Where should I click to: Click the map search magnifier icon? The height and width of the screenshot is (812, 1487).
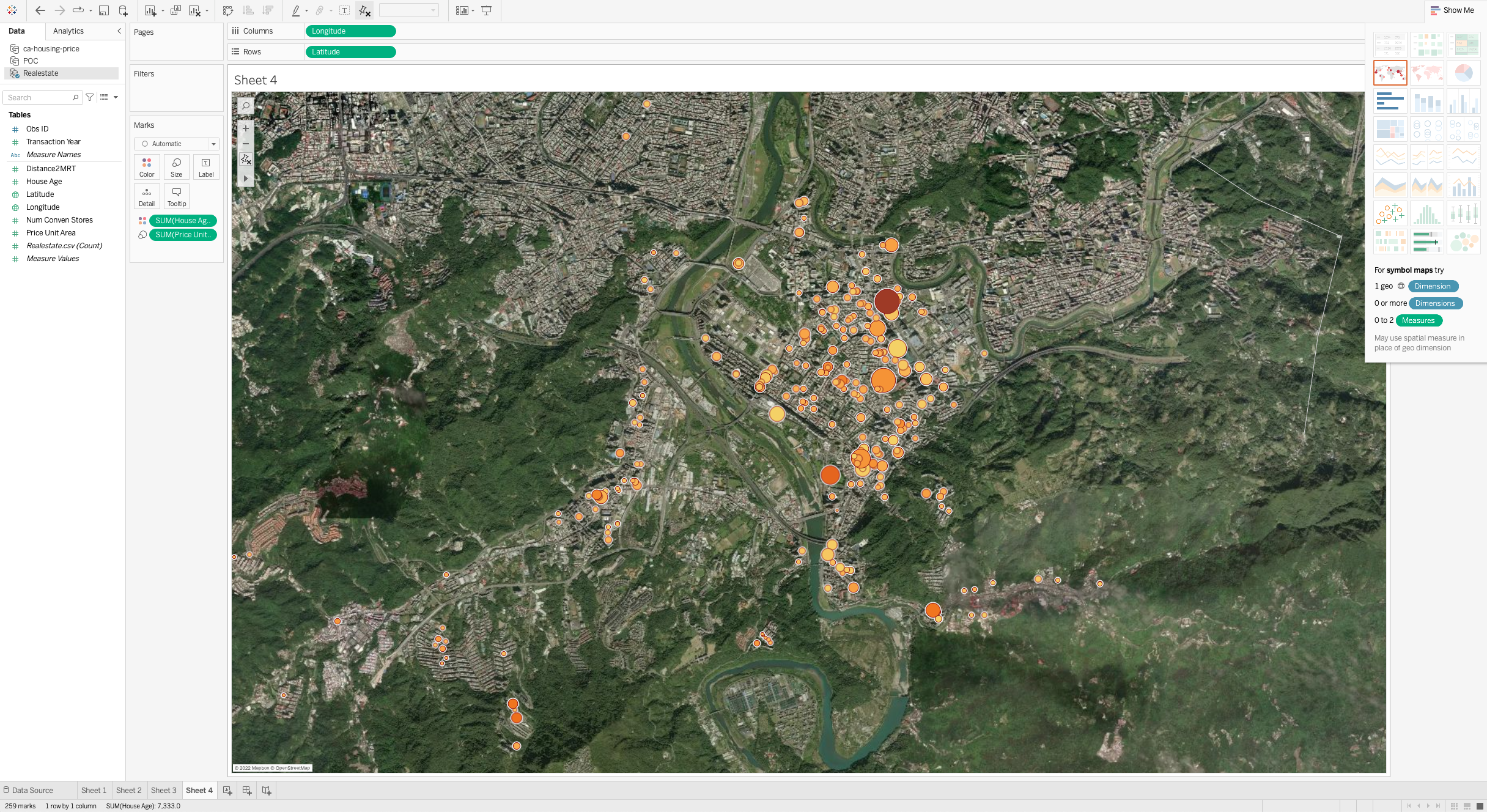pyautogui.click(x=246, y=106)
